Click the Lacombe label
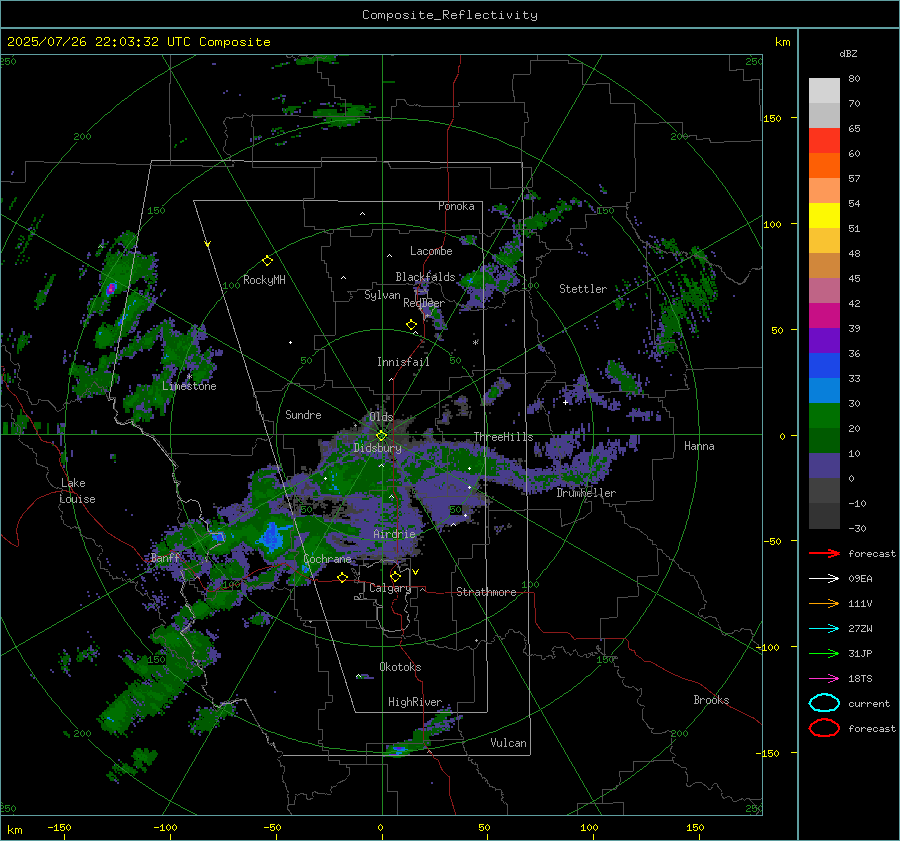The height and width of the screenshot is (841, 900). click(431, 251)
